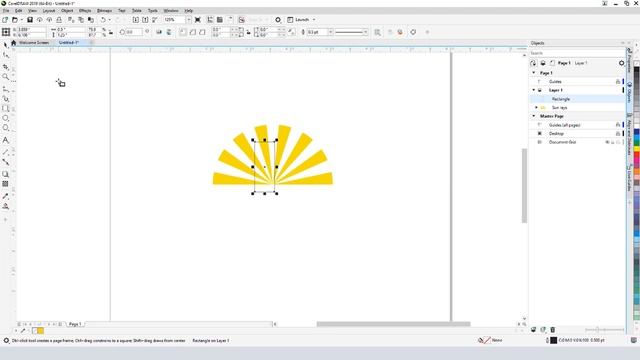Image resolution: width=640 pixels, height=360 pixels.
Task: Click the New document icon
Action: [x=5, y=20]
